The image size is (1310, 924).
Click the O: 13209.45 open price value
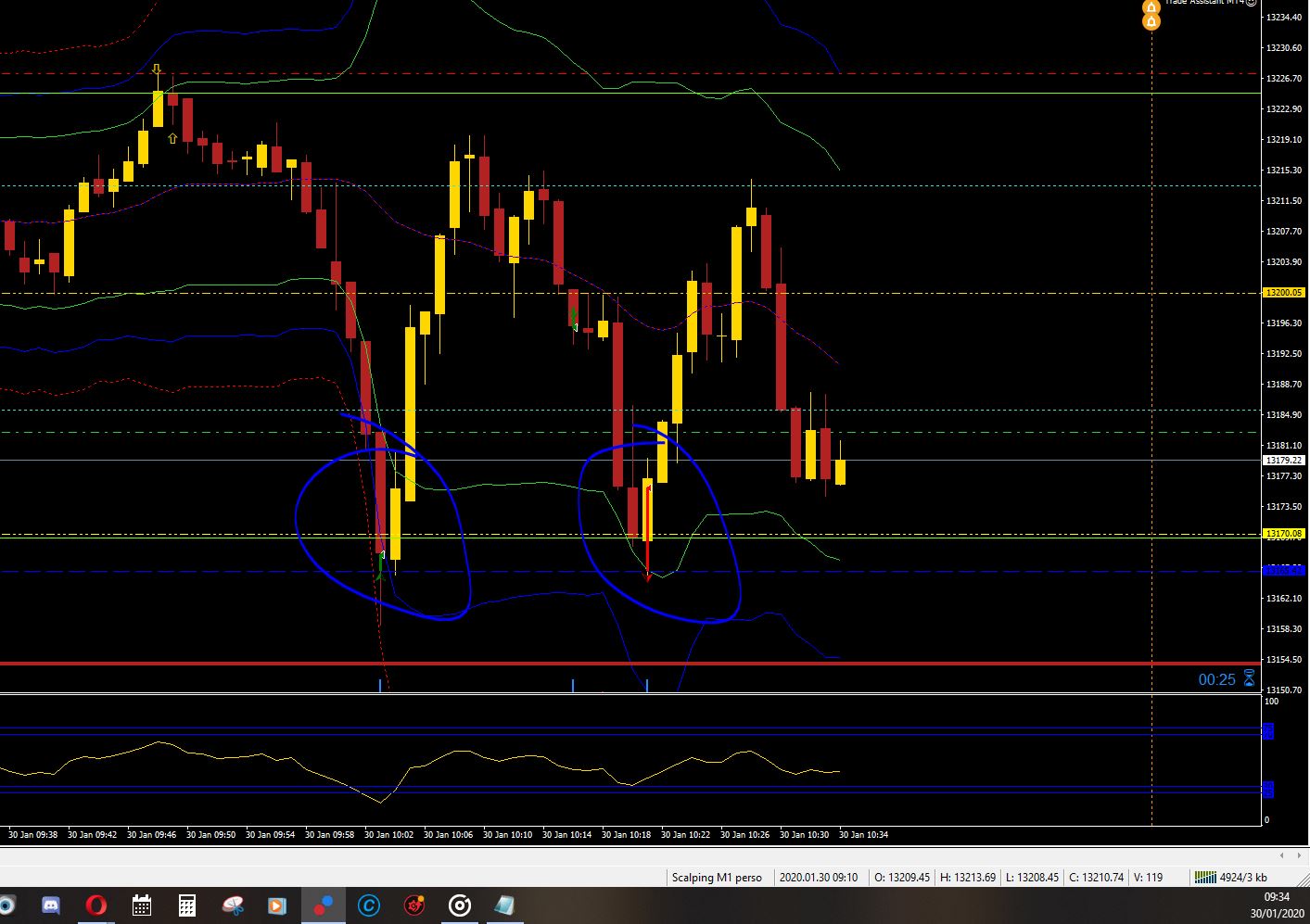click(902, 877)
